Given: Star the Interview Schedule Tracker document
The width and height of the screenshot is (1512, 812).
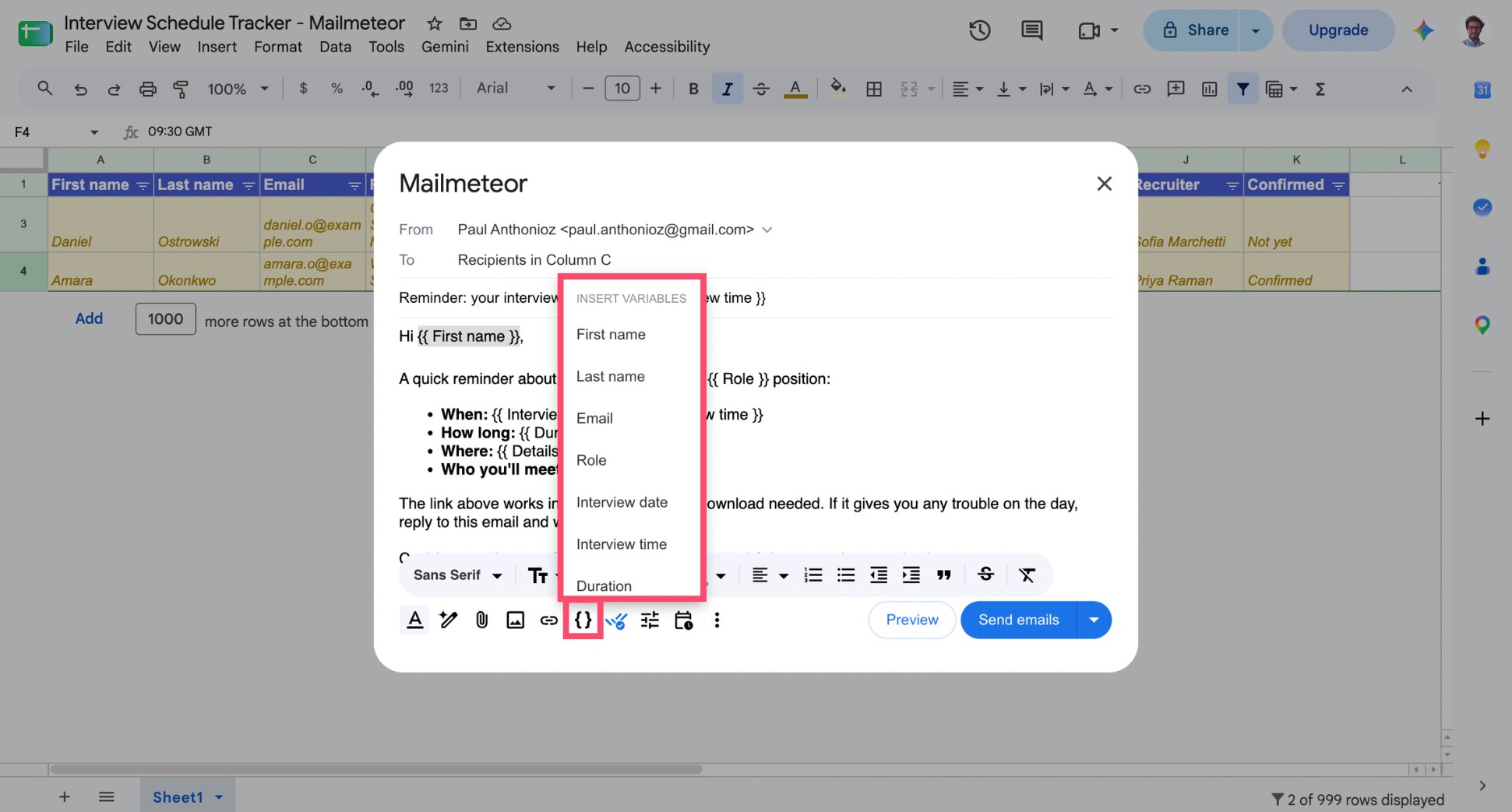Looking at the screenshot, I should click(435, 23).
